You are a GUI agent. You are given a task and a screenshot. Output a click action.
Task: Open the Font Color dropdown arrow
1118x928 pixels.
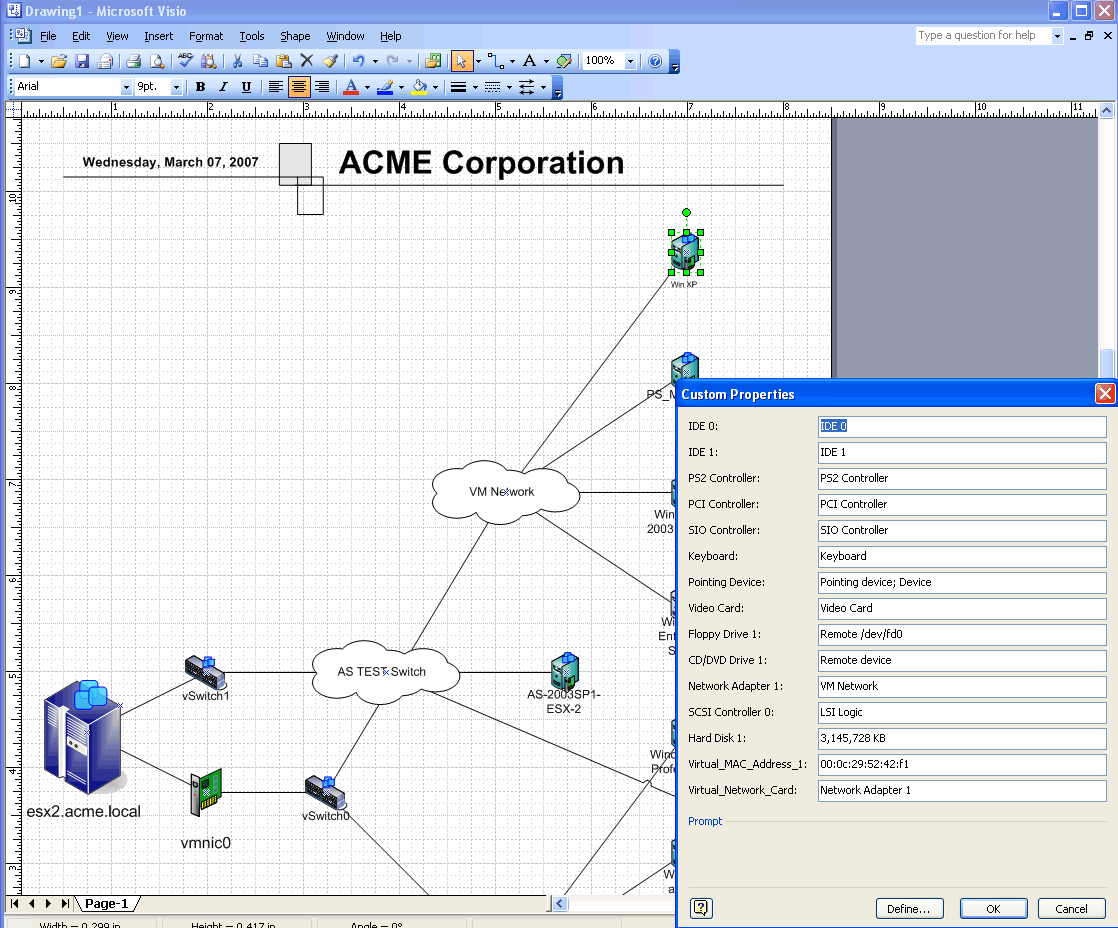367,87
